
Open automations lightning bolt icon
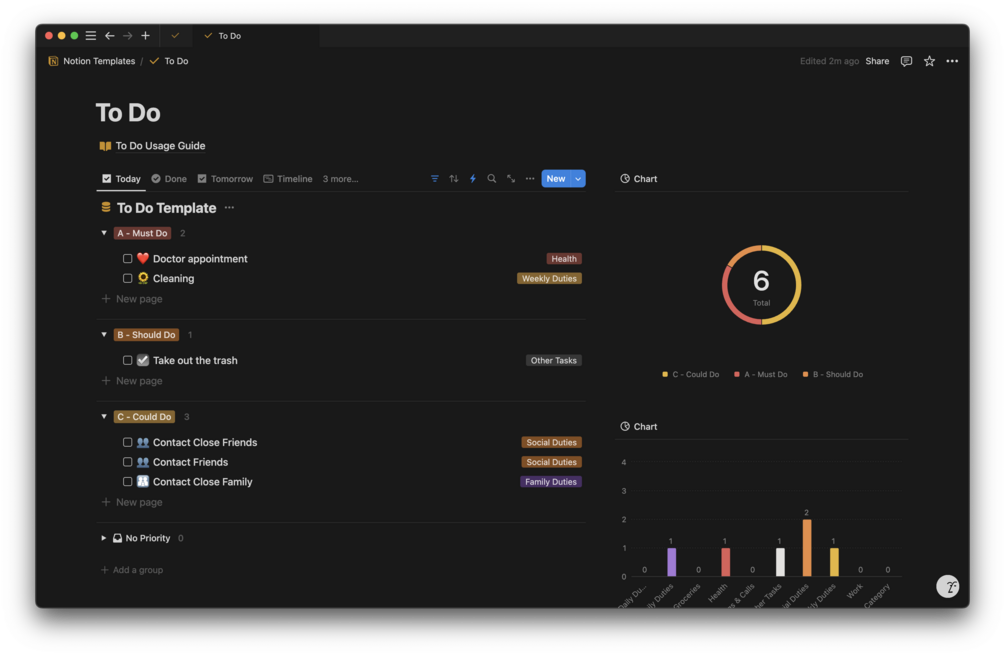pyautogui.click(x=473, y=179)
